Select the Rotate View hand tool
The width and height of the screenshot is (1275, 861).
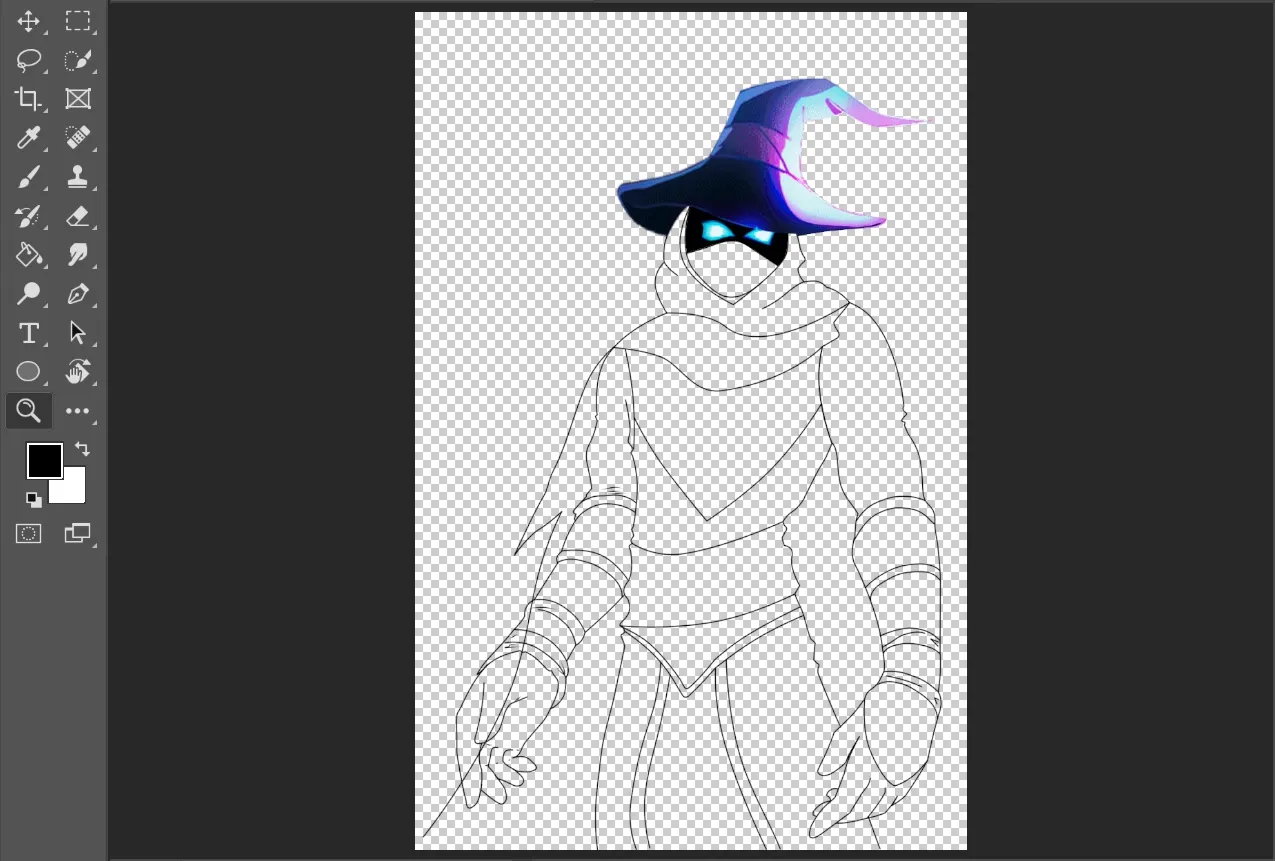77,372
